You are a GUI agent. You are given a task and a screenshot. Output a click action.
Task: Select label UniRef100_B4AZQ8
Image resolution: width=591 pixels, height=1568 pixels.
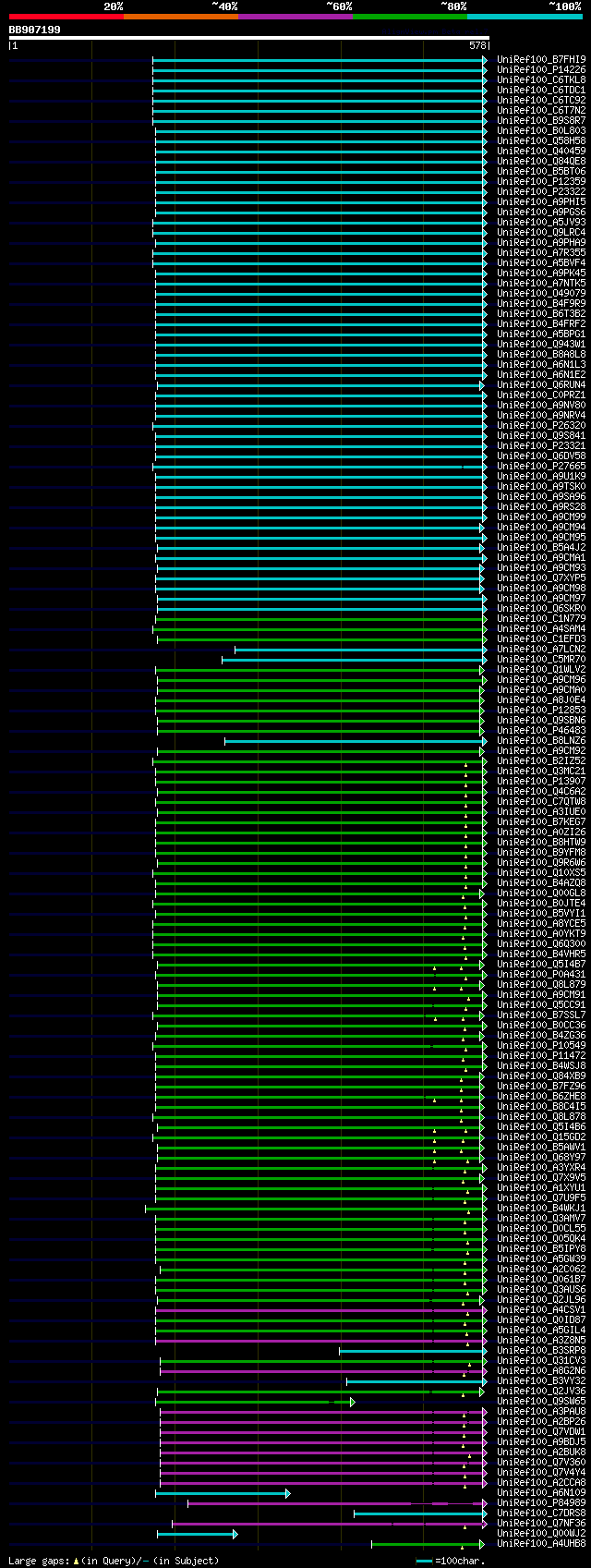[x=541, y=882]
